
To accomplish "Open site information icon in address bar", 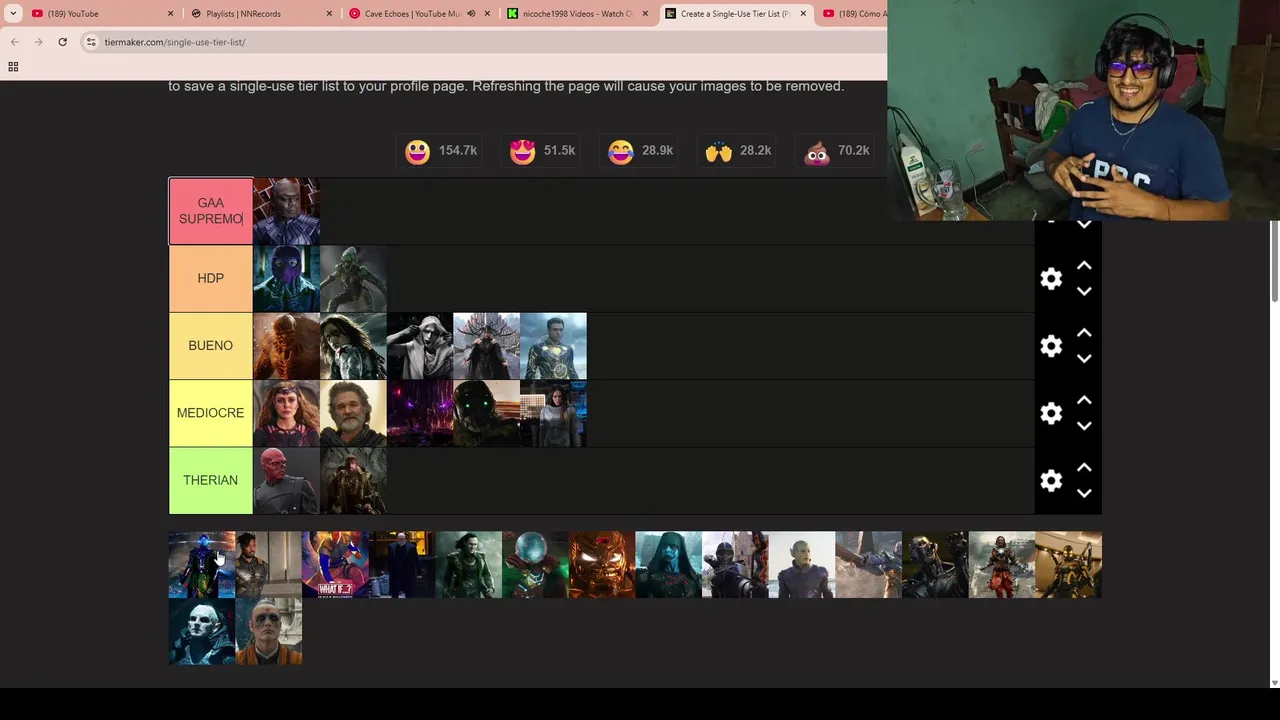I will tap(91, 42).
